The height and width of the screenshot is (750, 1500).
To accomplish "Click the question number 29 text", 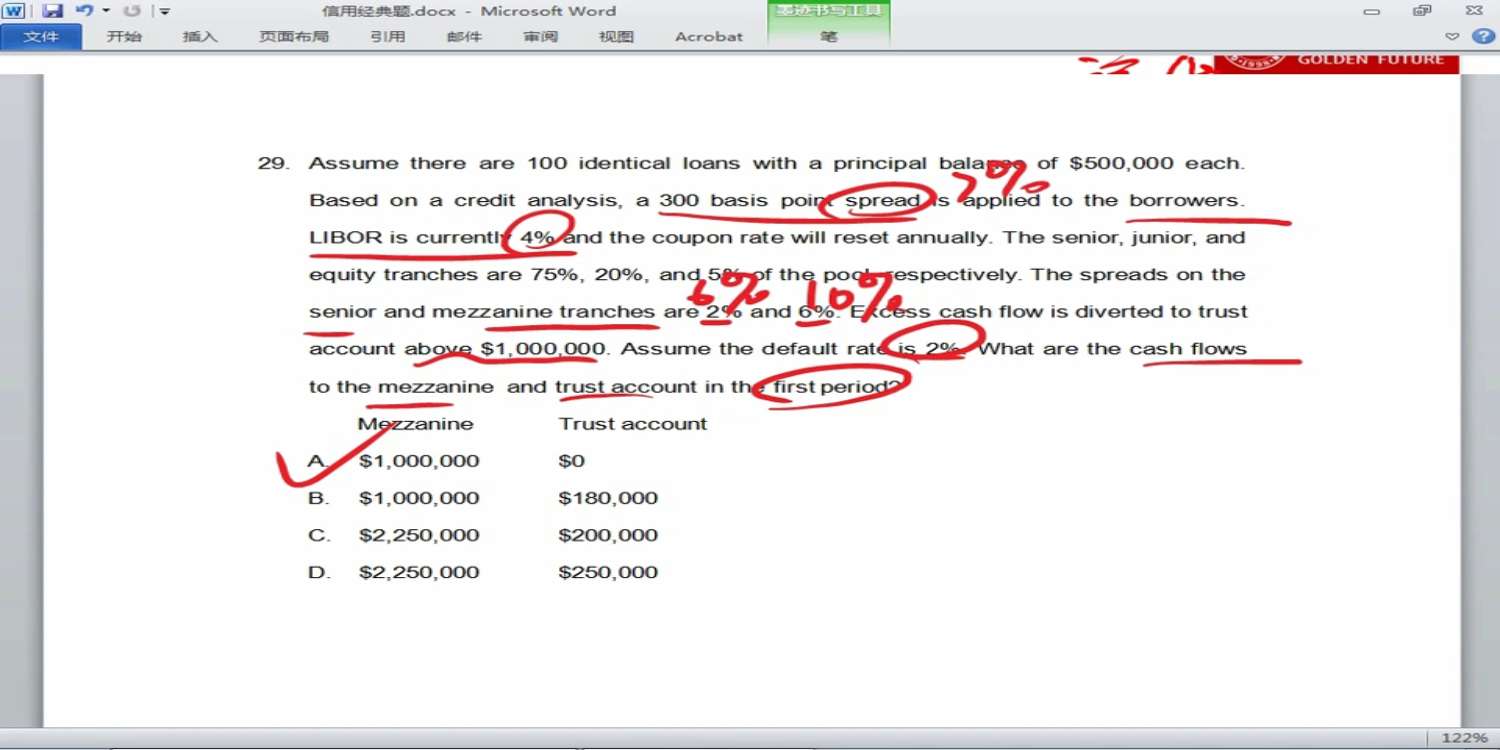I will pos(274,163).
